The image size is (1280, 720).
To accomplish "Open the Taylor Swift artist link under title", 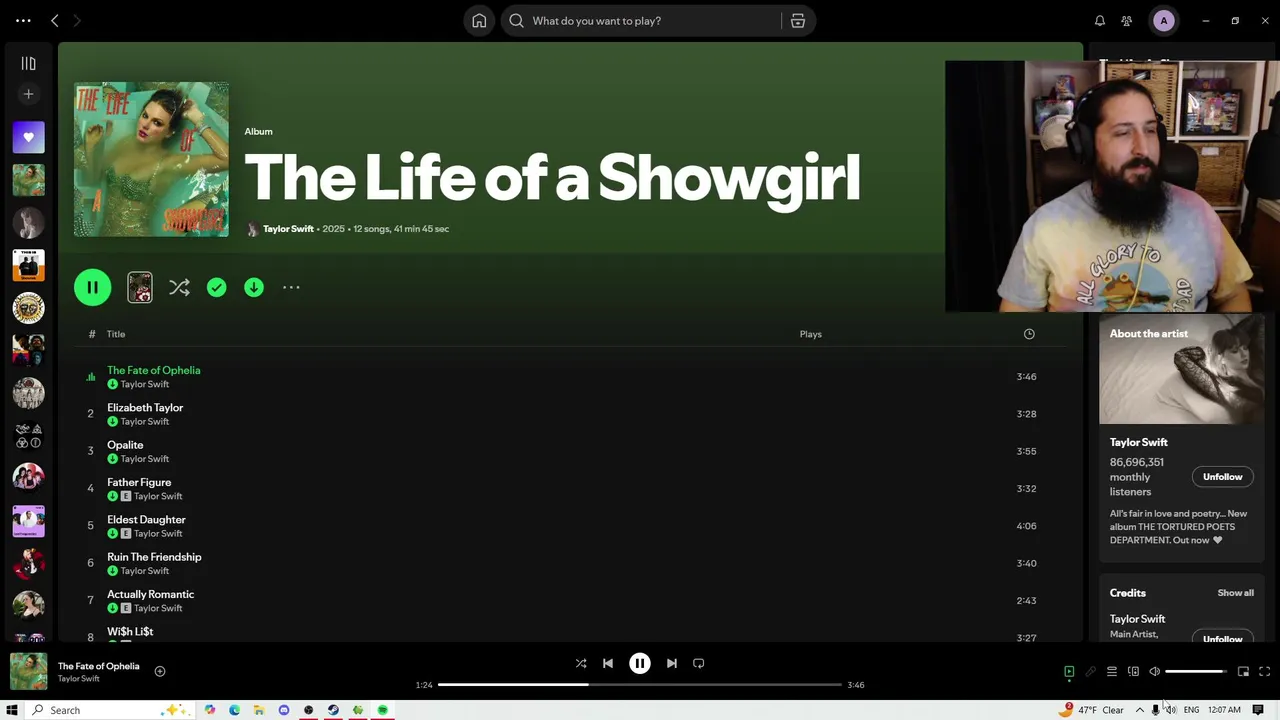I will (288, 229).
